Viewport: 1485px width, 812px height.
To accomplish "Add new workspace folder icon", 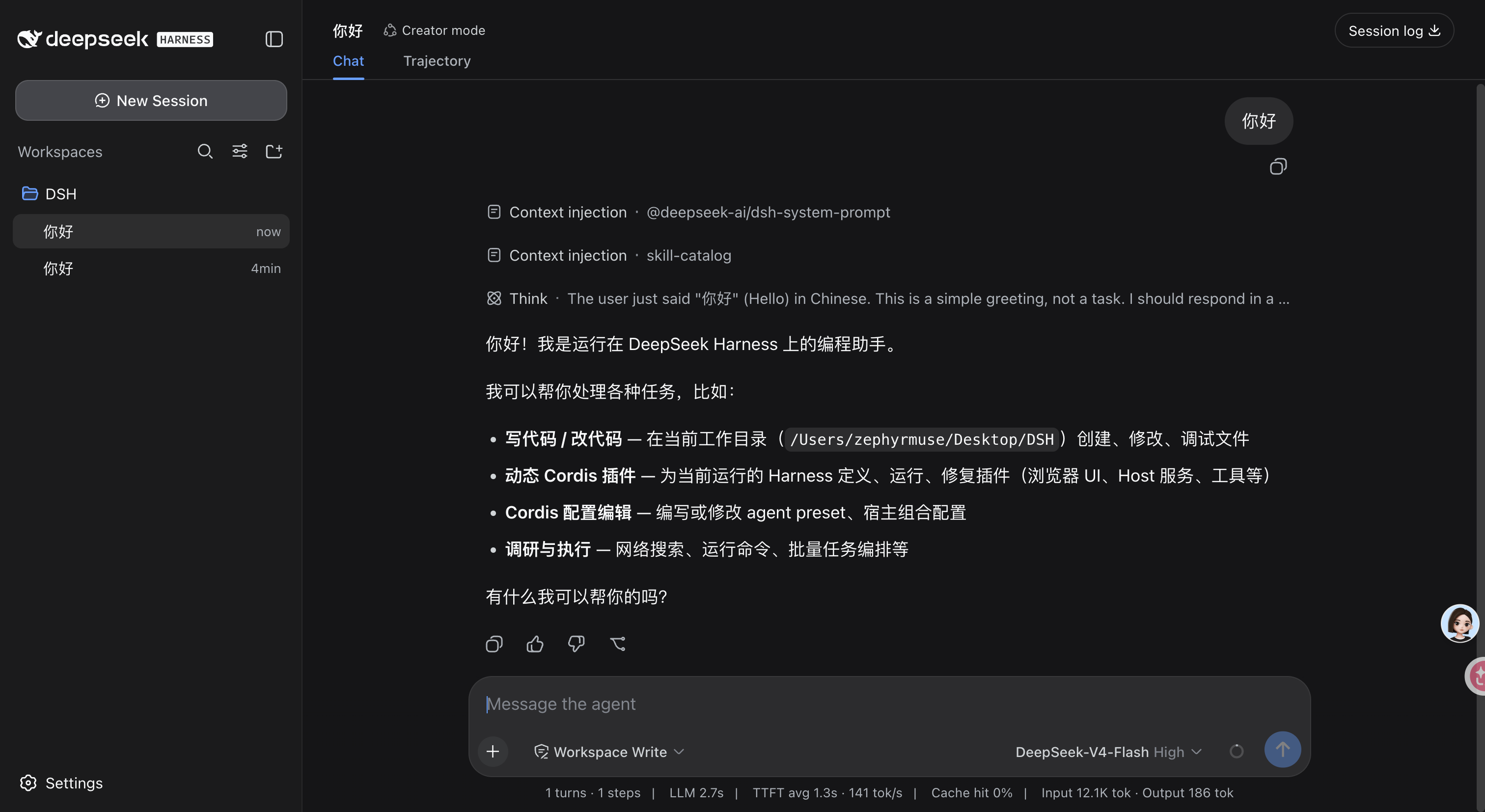I will 274,152.
